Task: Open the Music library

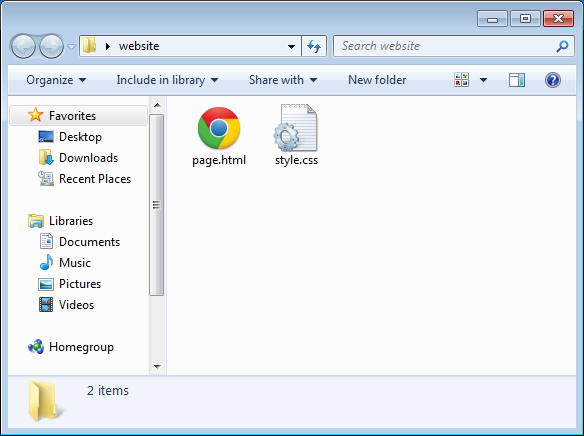Action: coord(74,263)
